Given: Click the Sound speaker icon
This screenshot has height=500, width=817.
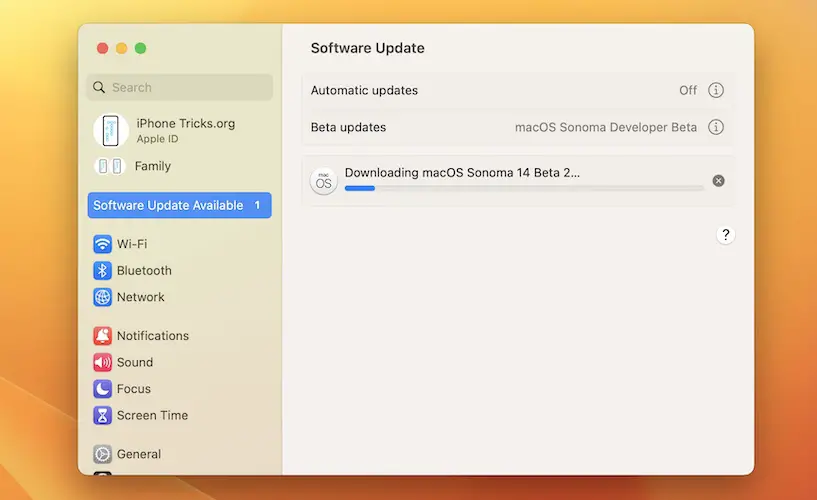Looking at the screenshot, I should (102, 362).
